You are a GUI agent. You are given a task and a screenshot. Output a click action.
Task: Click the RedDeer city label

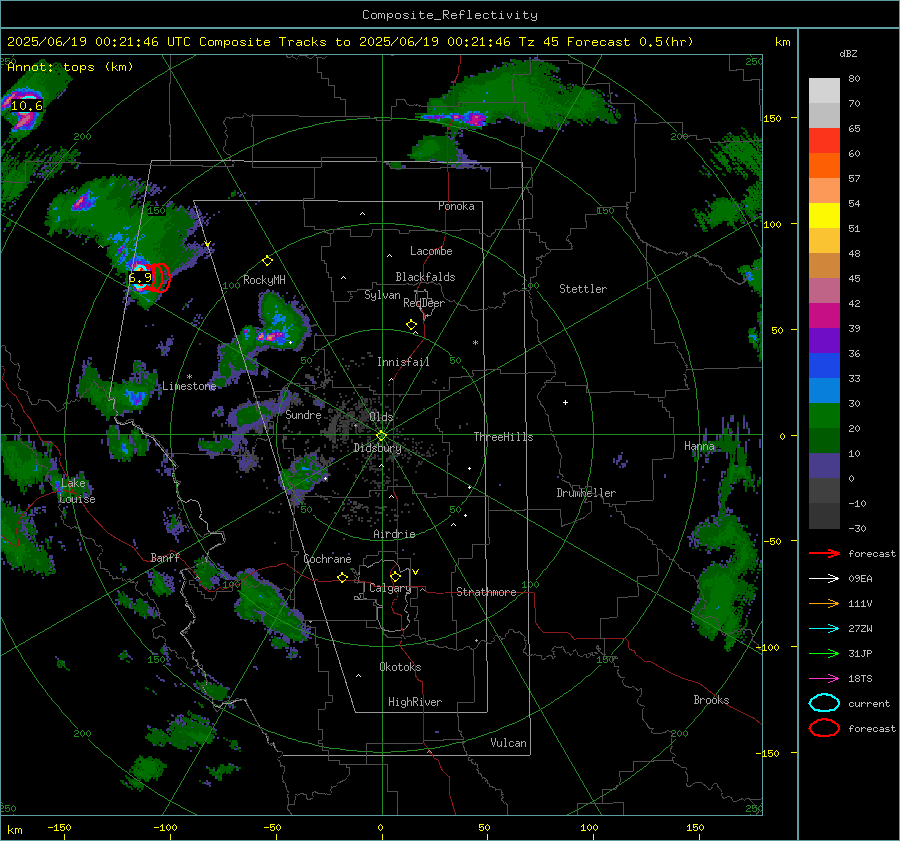(424, 303)
